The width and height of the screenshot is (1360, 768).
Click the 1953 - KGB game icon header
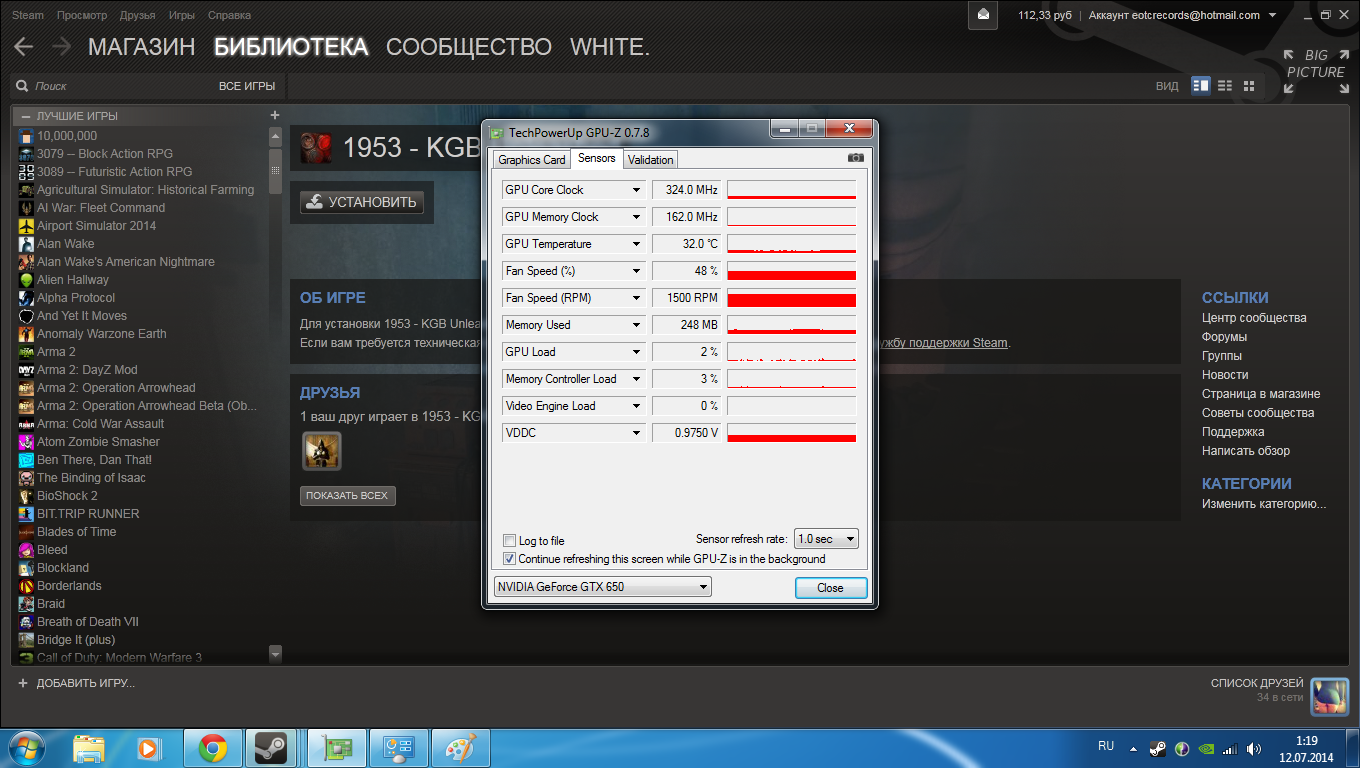pos(316,148)
